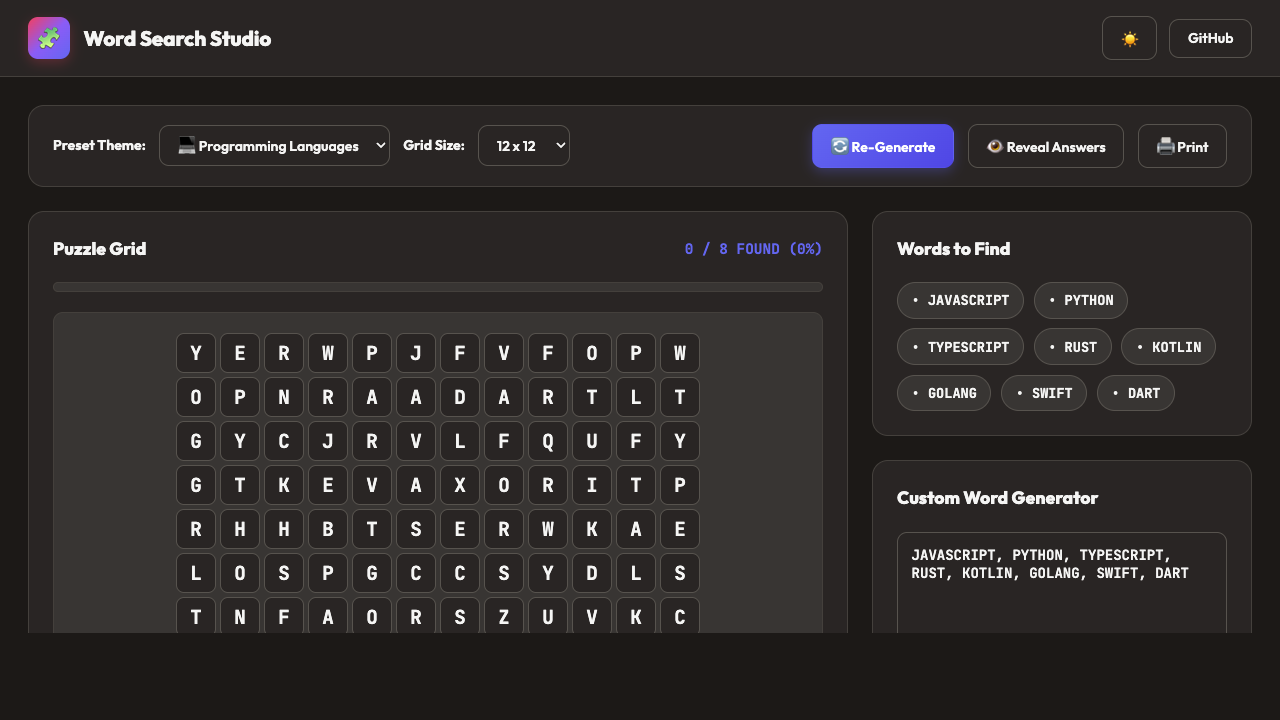Select the GOLANG word chip
1280x720 pixels.
coord(944,393)
